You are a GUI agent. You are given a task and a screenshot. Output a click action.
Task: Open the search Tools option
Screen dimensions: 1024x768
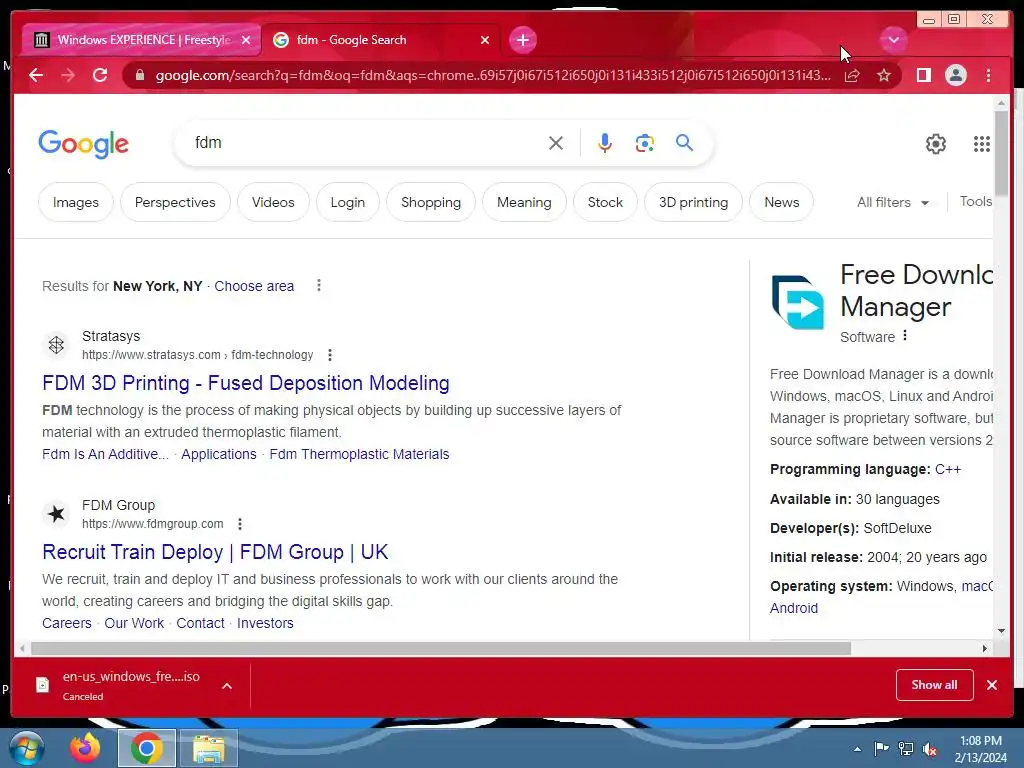(976, 202)
